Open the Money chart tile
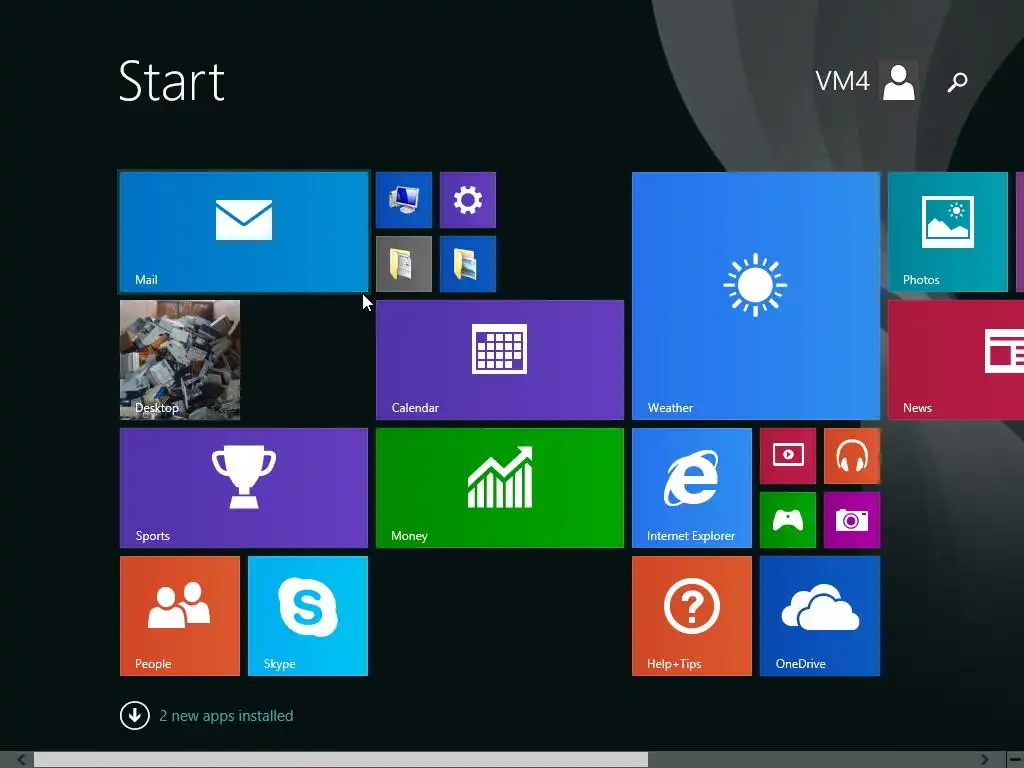The height and width of the screenshot is (768, 1024). (x=500, y=488)
